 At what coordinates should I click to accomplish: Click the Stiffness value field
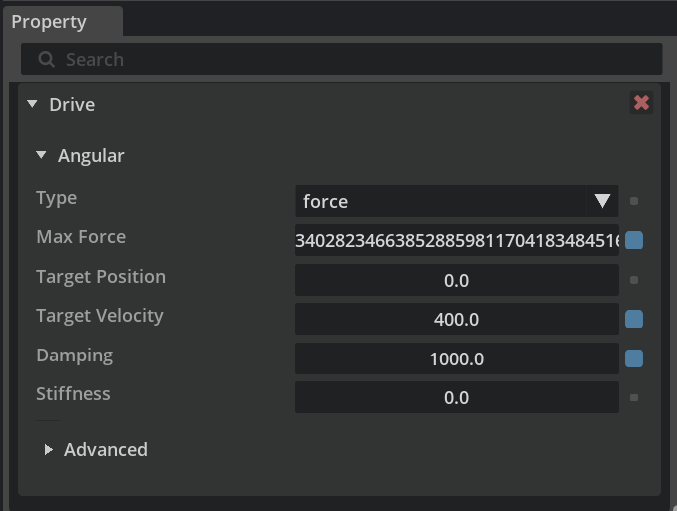point(456,397)
